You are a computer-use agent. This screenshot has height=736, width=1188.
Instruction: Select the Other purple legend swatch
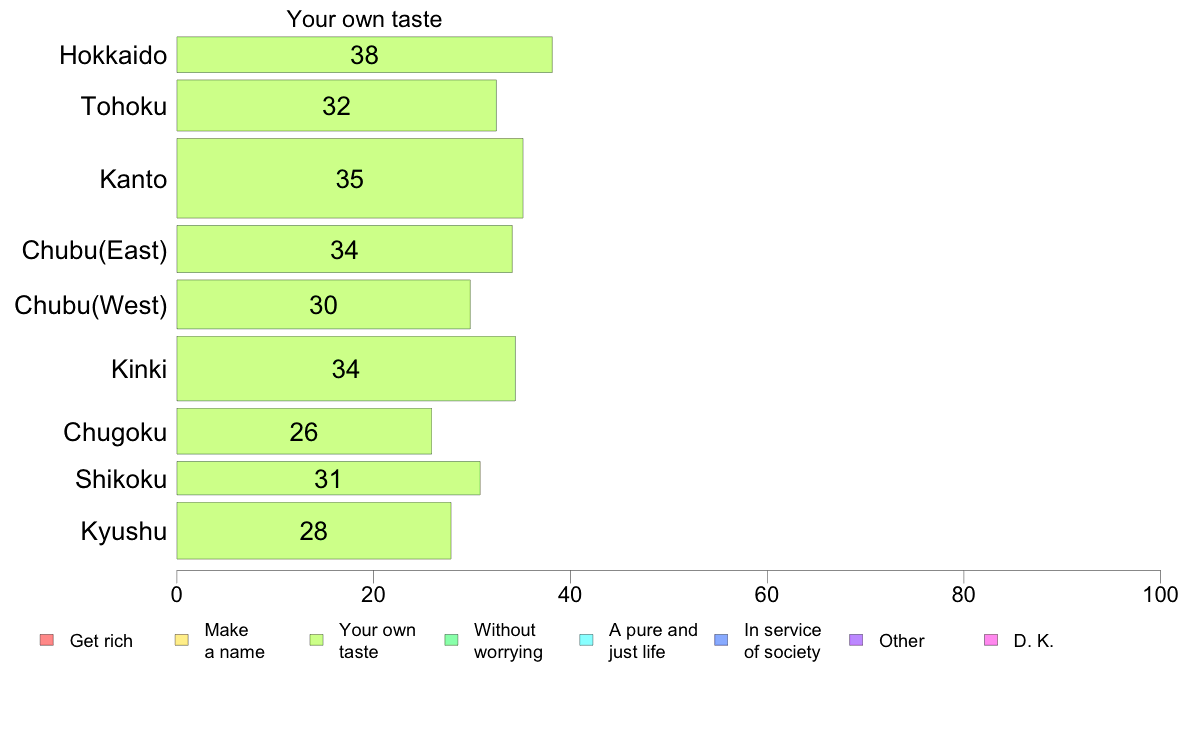(856, 640)
